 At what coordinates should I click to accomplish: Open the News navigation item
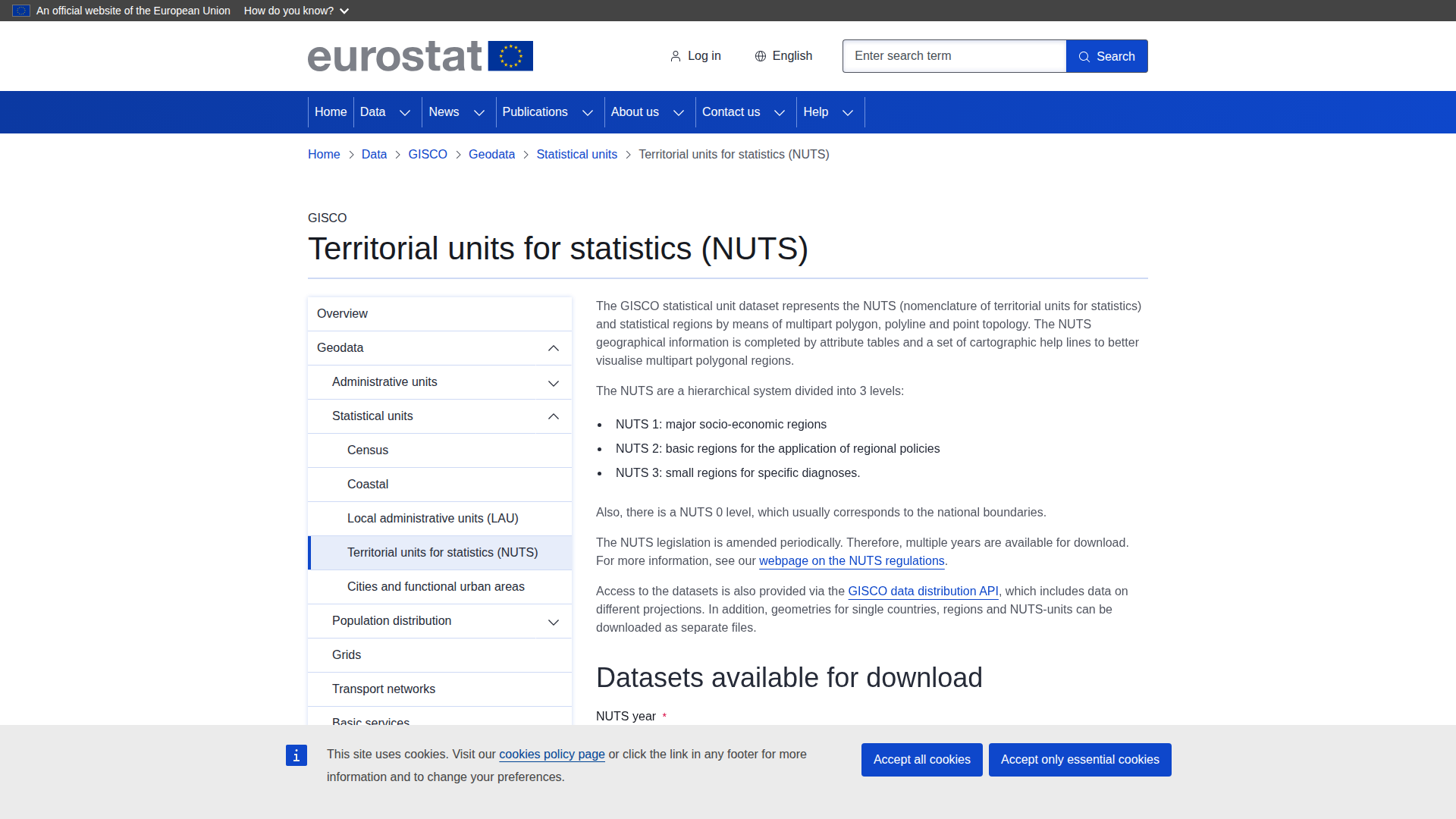tap(444, 112)
